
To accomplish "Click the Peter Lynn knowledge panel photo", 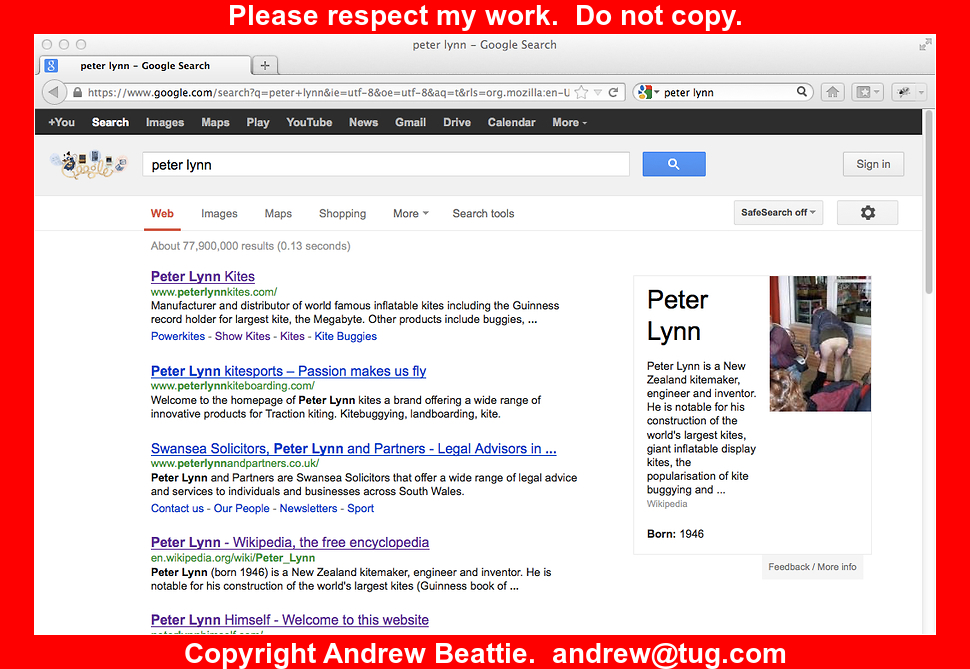I will (820, 343).
